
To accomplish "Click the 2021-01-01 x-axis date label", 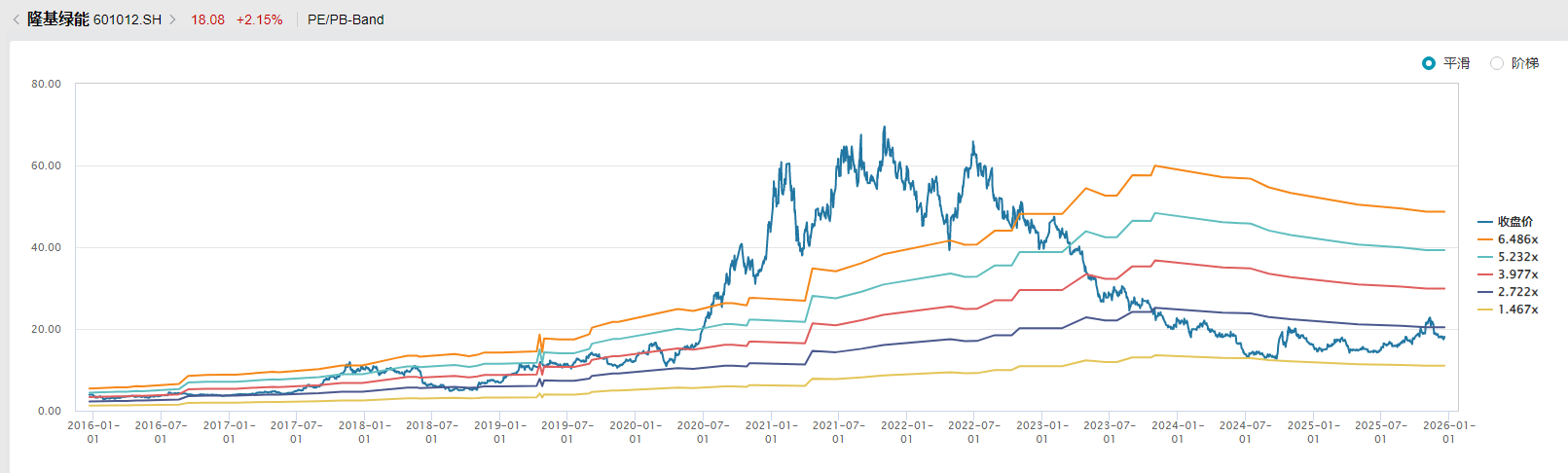I will coord(771,431).
